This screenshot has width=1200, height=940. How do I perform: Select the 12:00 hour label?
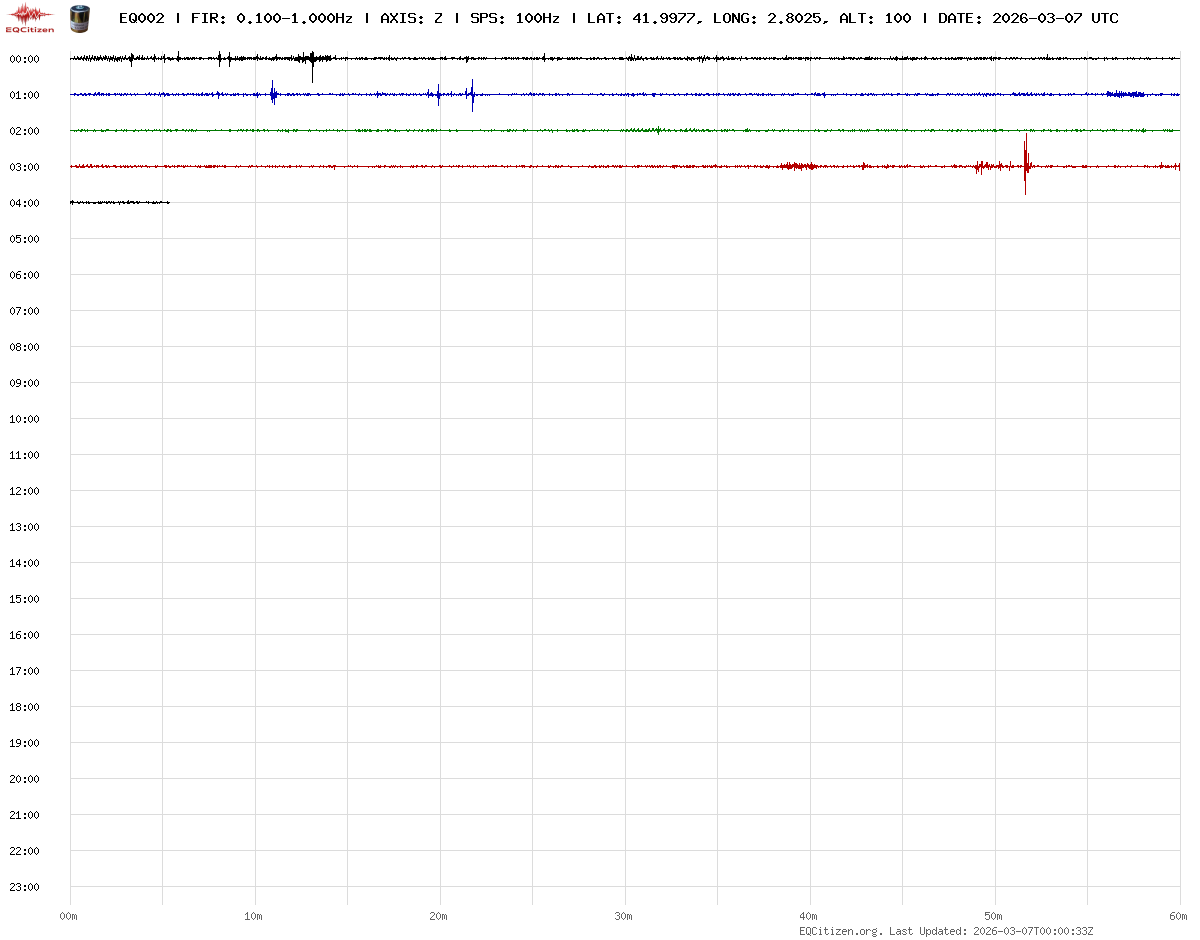coord(24,491)
